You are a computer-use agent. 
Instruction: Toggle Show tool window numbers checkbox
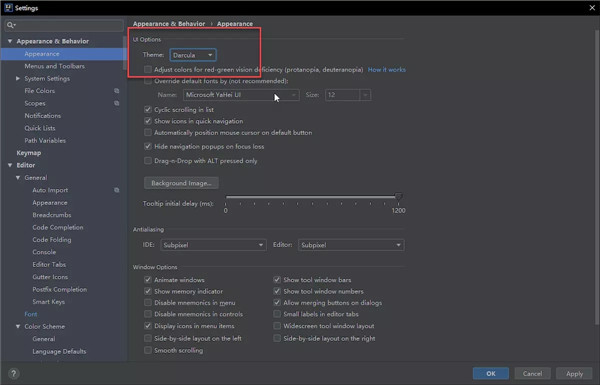click(x=277, y=291)
